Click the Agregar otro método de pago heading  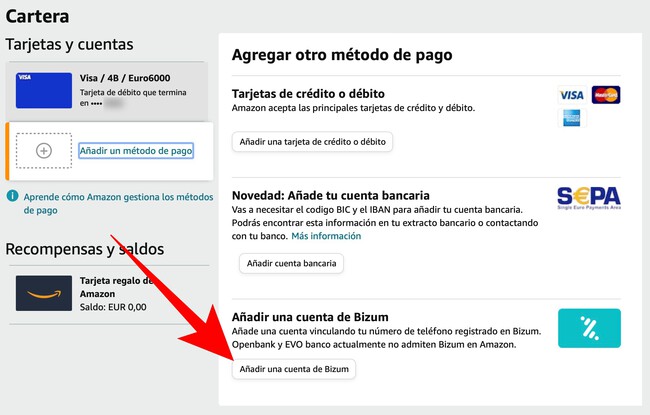pyautogui.click(x=342, y=55)
